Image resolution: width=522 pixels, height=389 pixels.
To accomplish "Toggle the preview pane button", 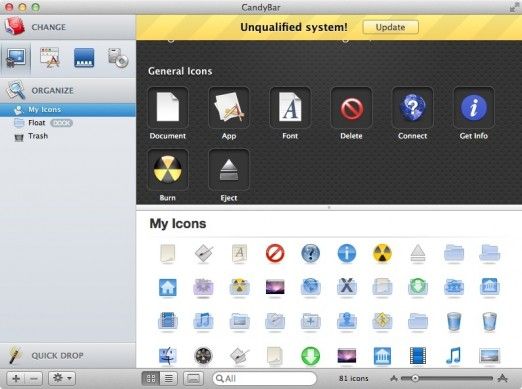I will [194, 378].
